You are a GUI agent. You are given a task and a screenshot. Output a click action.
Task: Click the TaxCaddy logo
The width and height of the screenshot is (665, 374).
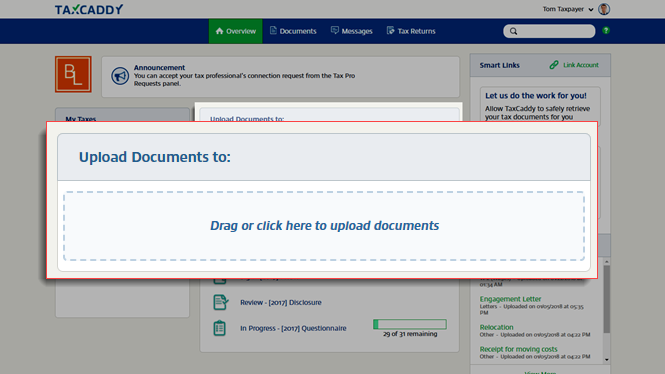coord(89,9)
